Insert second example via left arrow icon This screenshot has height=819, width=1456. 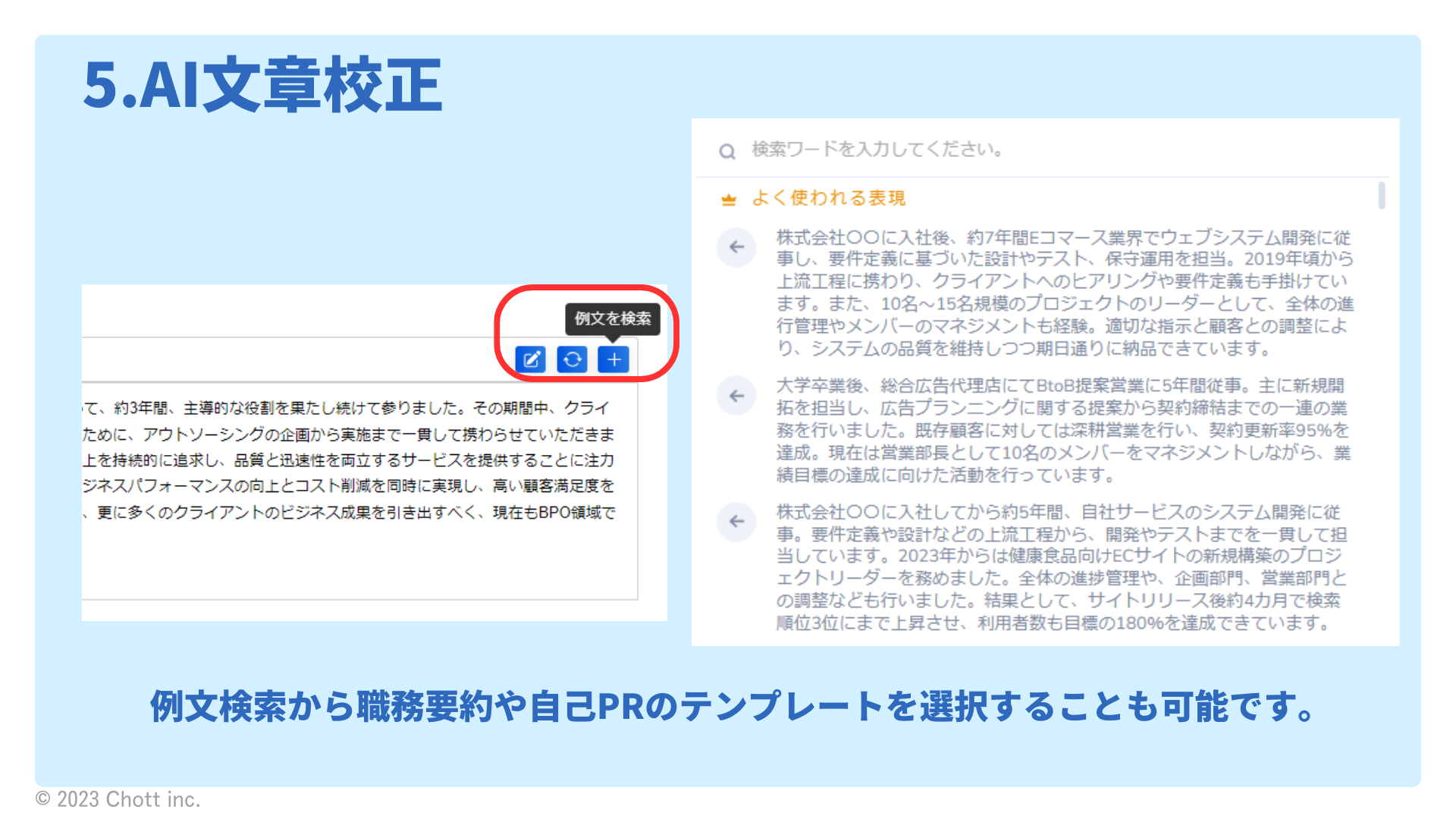pyautogui.click(x=736, y=396)
